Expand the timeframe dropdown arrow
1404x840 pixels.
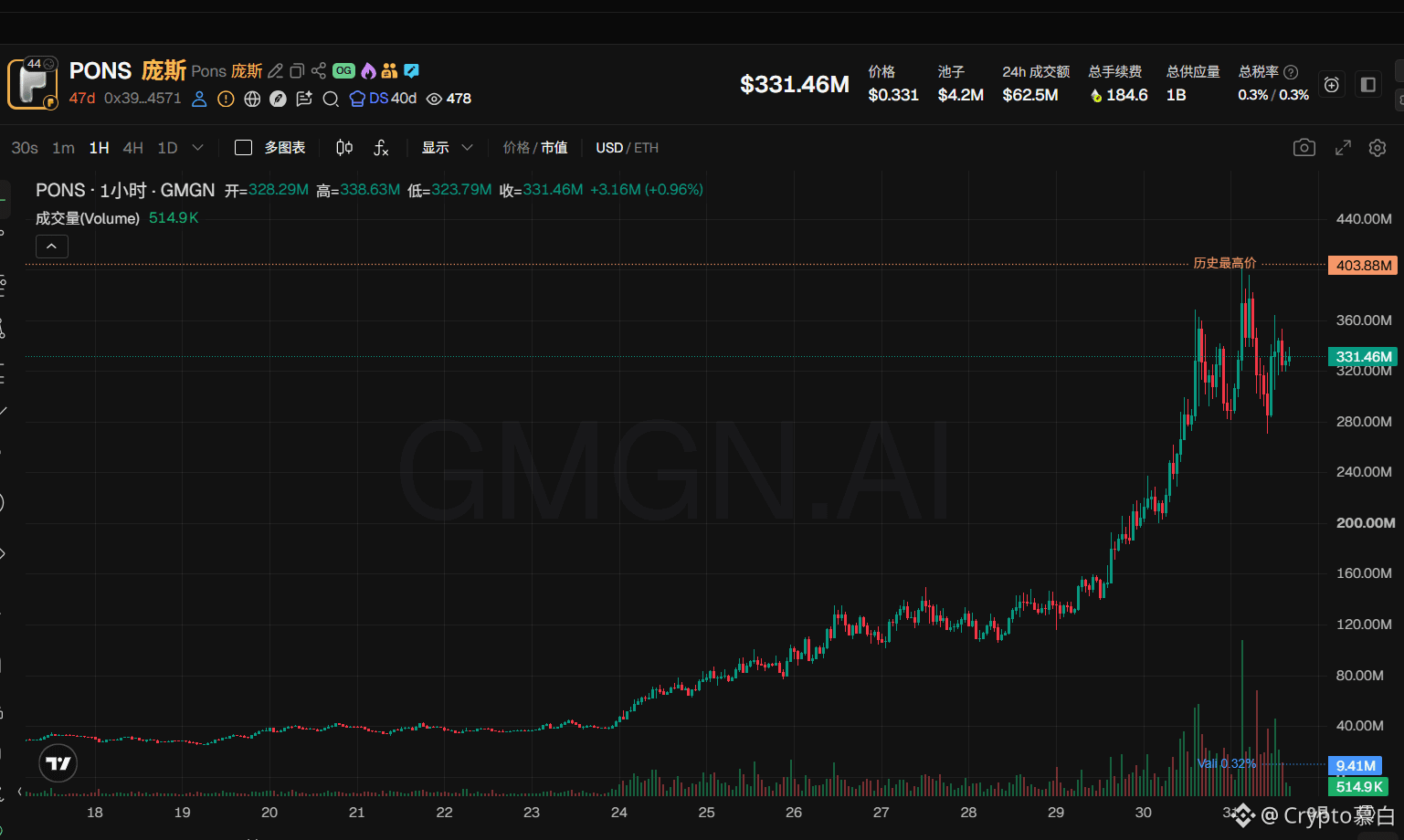click(197, 148)
